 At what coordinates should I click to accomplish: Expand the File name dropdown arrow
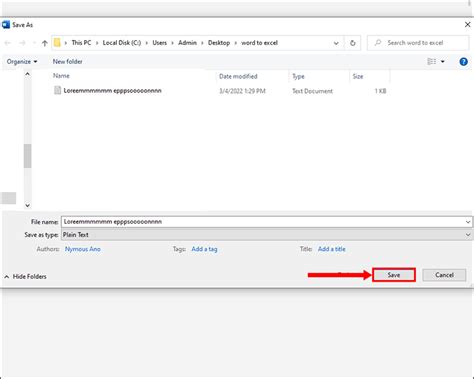tap(468, 222)
